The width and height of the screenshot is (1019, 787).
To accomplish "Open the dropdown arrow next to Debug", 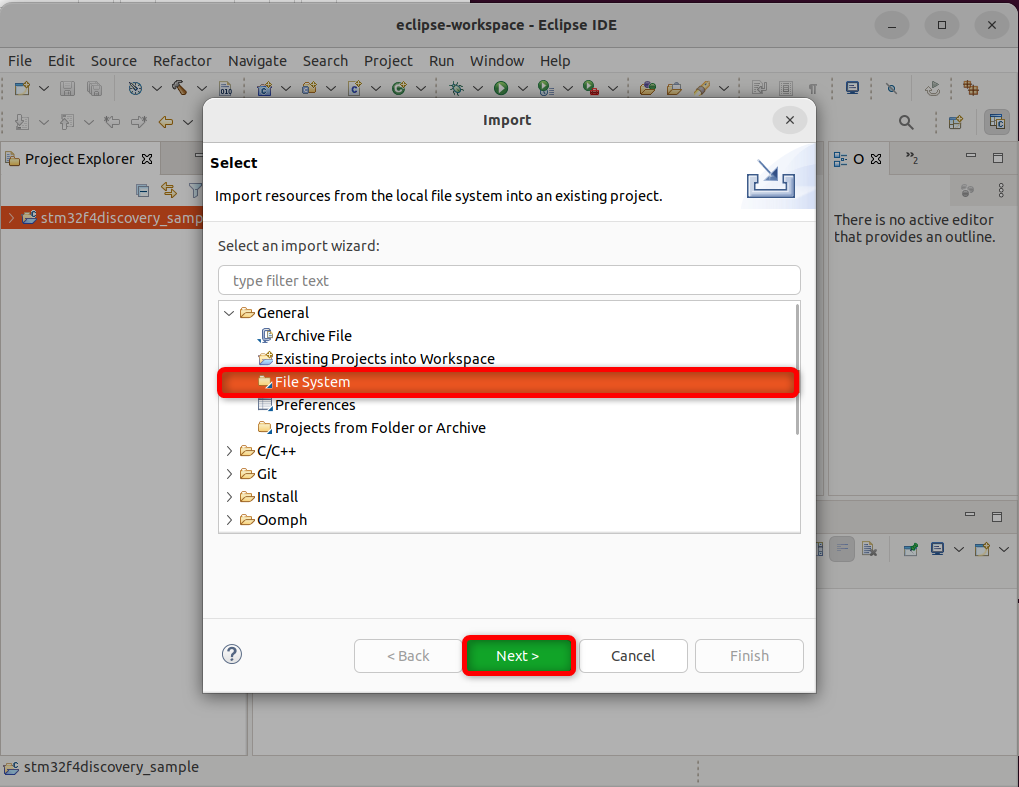I will pos(478,88).
